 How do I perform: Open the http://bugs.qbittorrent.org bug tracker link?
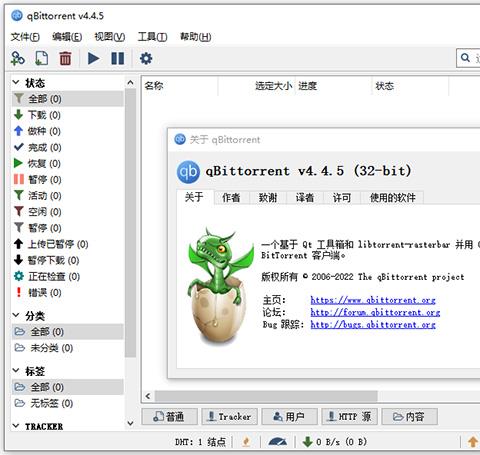tap(373, 325)
